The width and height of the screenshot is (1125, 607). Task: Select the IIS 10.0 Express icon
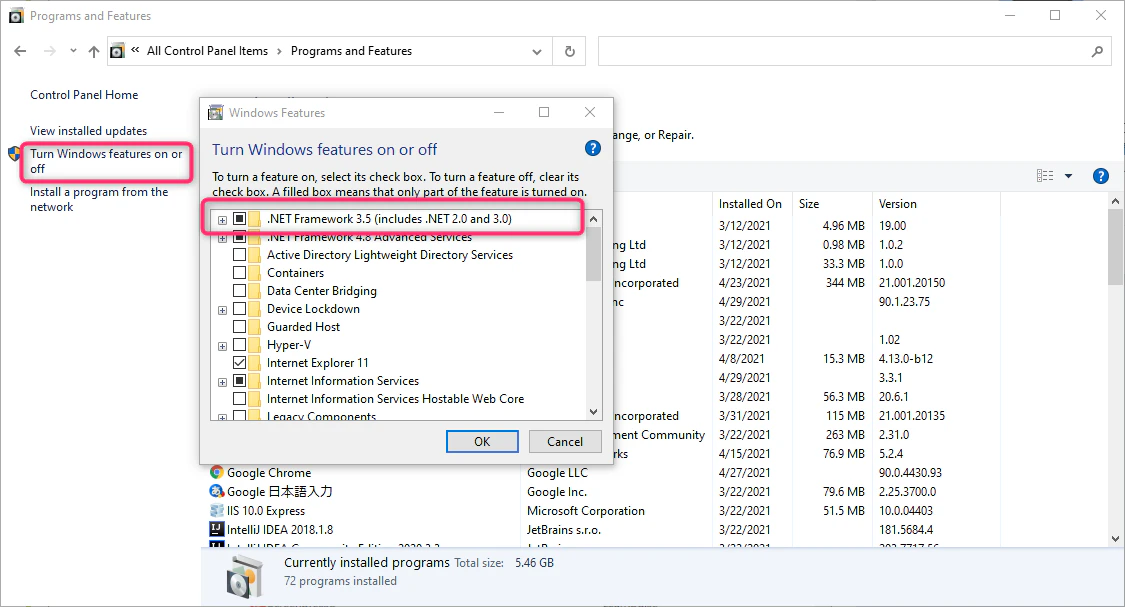click(217, 510)
